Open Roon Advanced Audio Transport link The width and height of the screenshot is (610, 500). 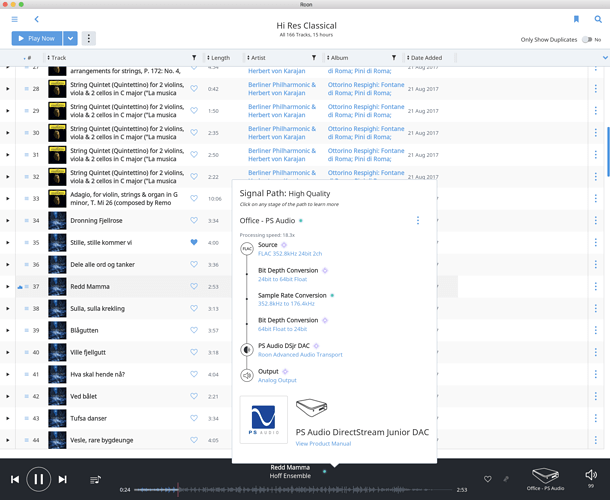300,354
